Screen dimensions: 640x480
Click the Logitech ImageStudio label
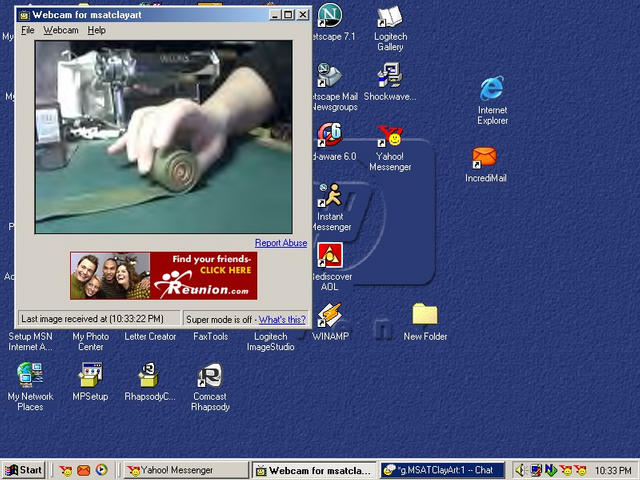coord(270,342)
